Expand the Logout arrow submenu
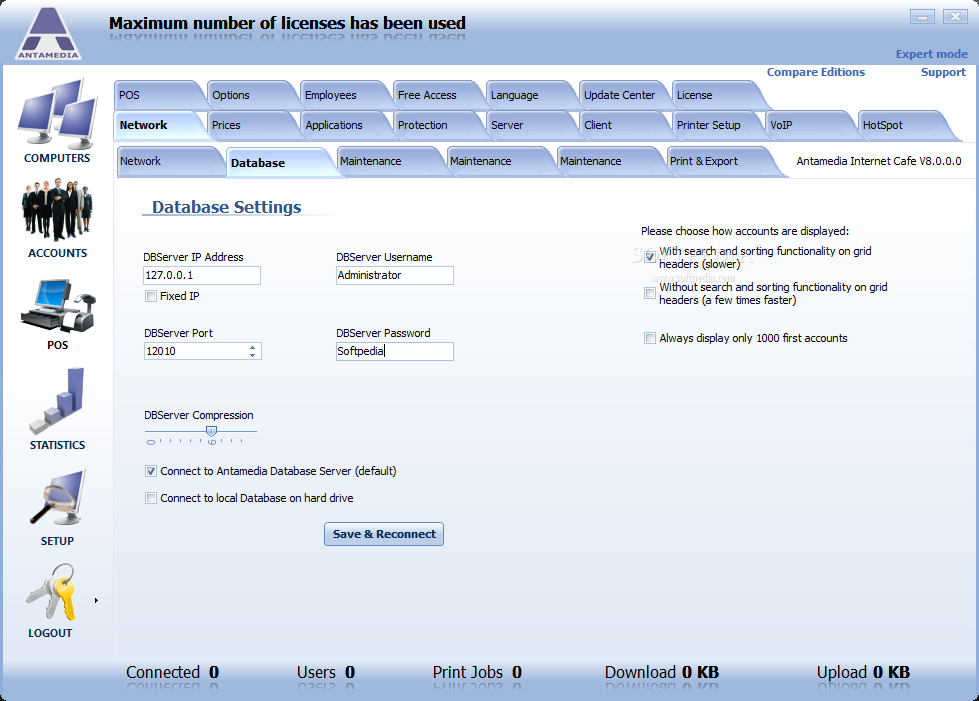 [96, 601]
